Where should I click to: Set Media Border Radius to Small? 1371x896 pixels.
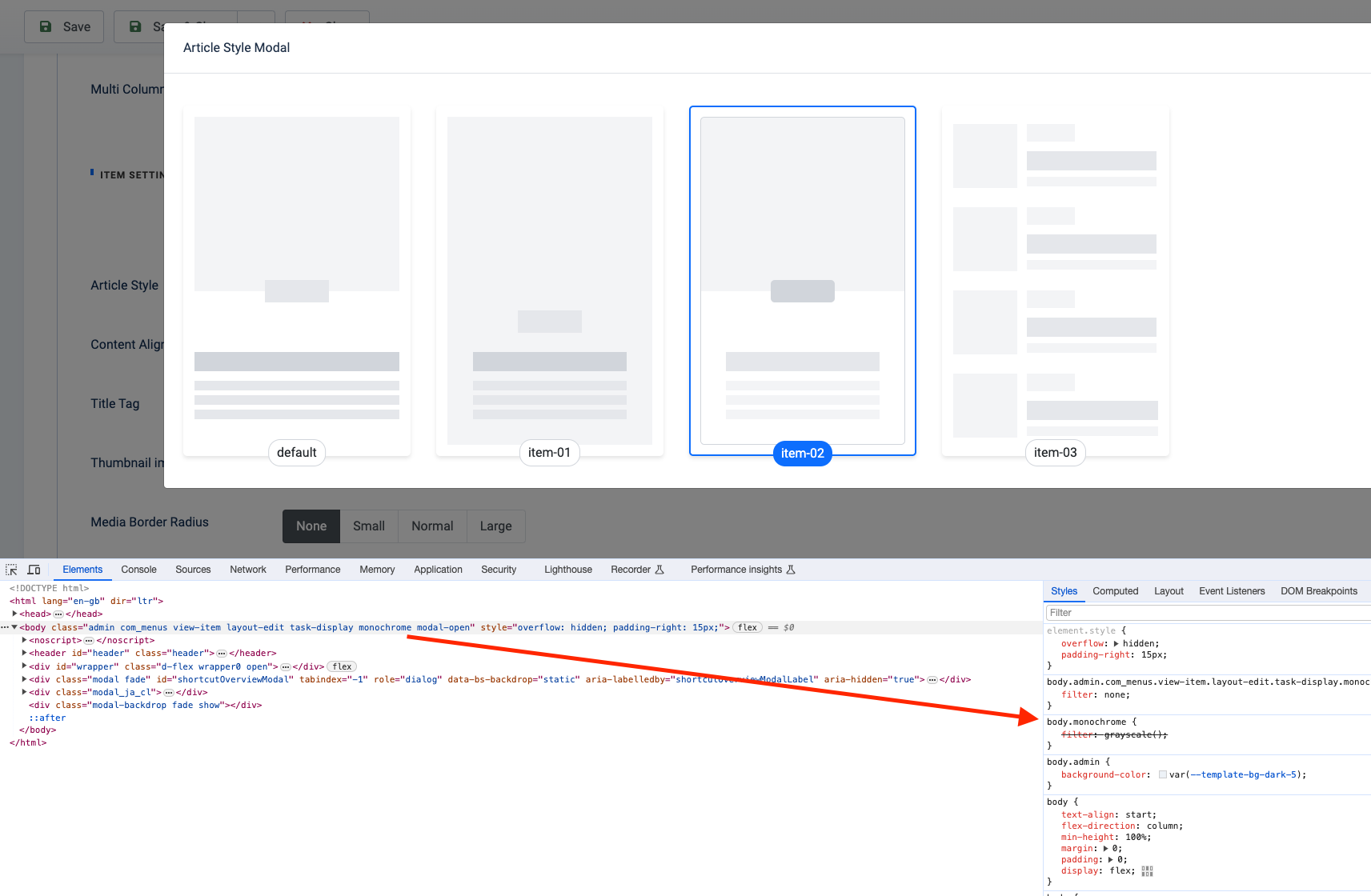[x=369, y=526]
